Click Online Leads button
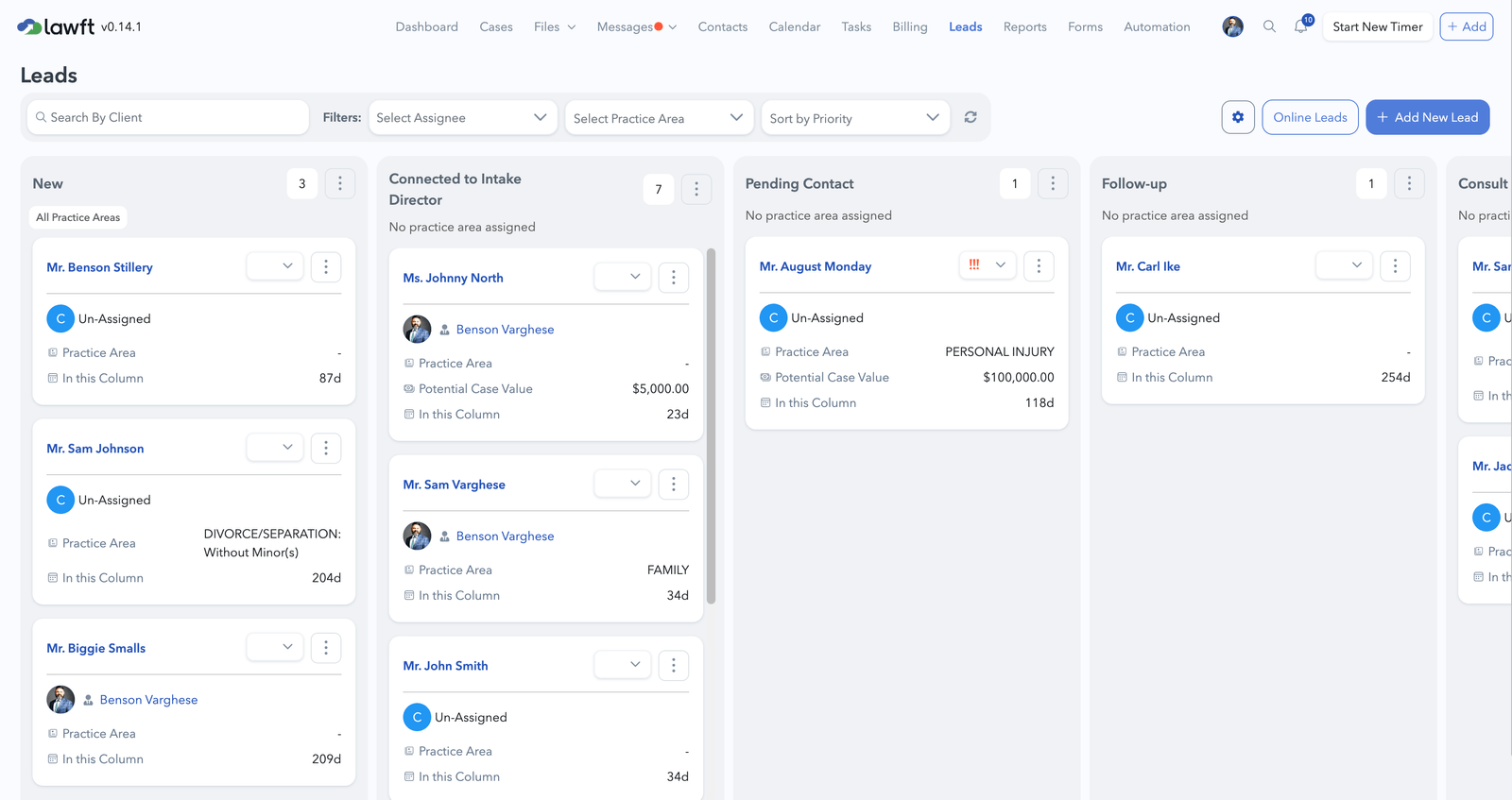Image resolution: width=1512 pixels, height=800 pixels. 1310,117
